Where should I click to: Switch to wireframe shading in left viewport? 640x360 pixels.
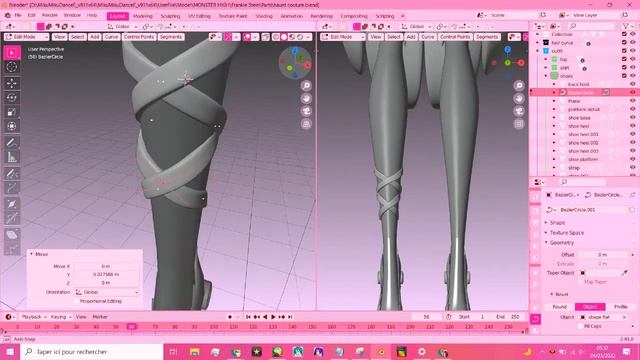point(276,37)
